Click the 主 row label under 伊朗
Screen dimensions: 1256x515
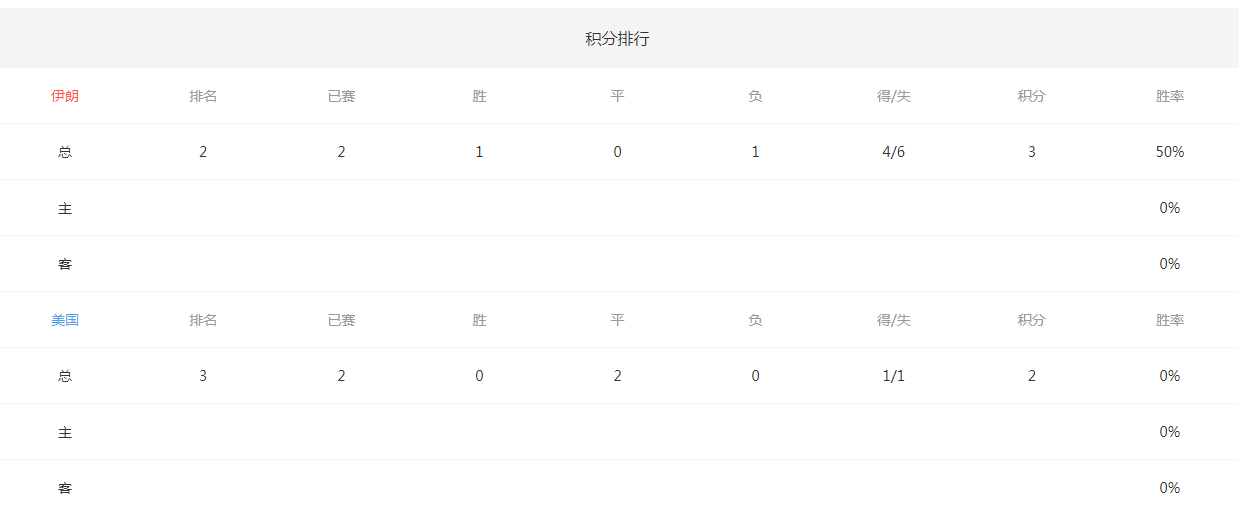(65, 208)
